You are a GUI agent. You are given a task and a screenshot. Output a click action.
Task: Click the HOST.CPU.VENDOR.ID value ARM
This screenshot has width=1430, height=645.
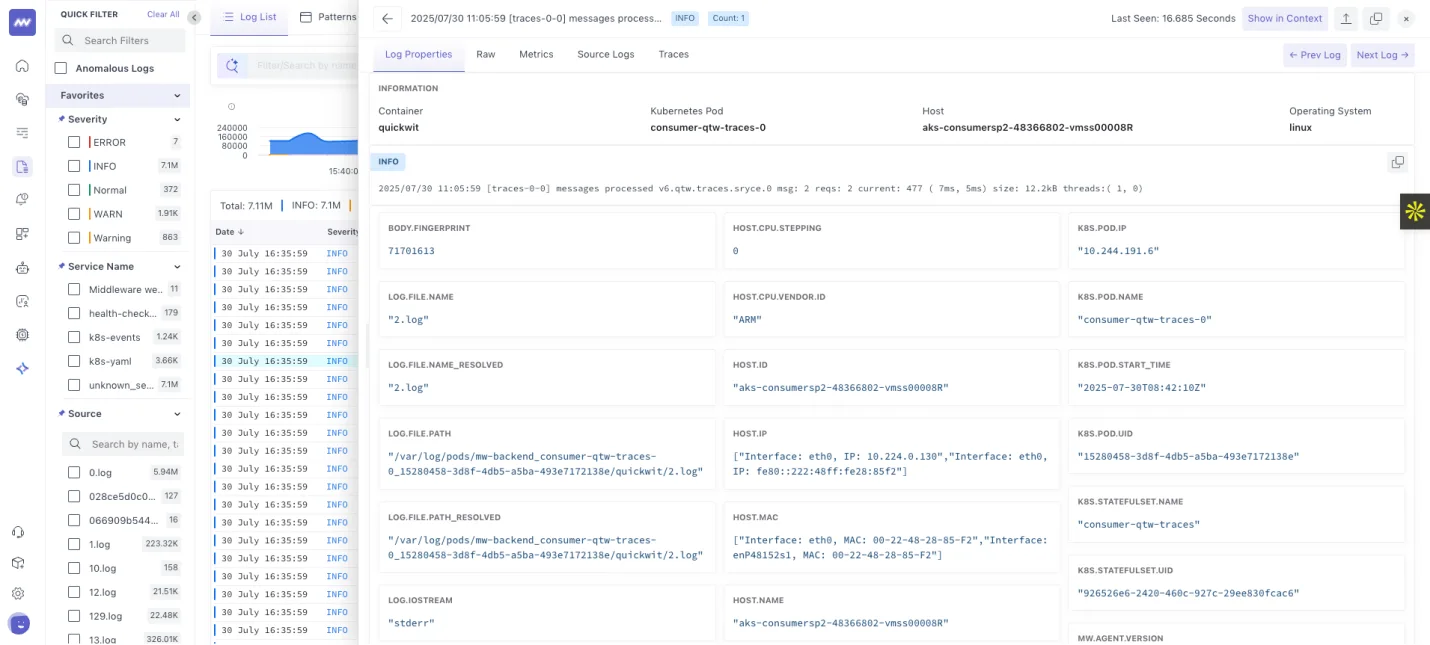tap(747, 320)
